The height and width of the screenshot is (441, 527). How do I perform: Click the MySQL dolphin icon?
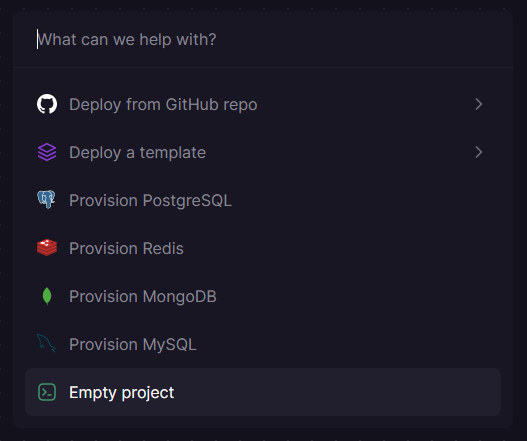46,343
